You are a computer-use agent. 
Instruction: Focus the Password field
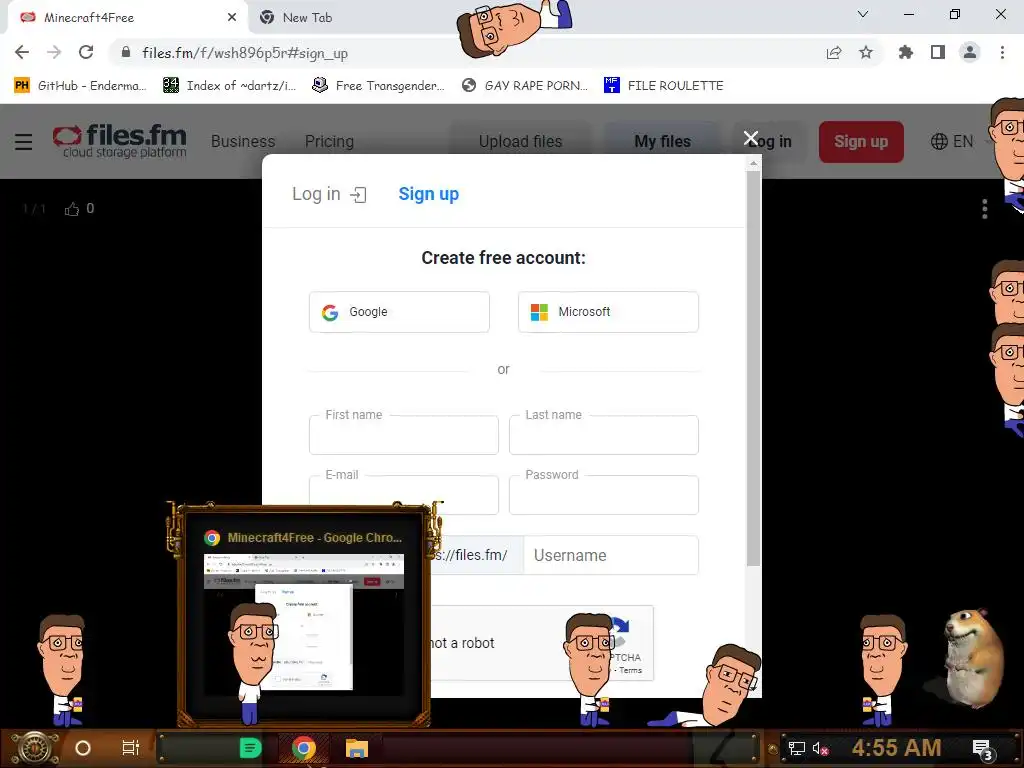[603, 495]
